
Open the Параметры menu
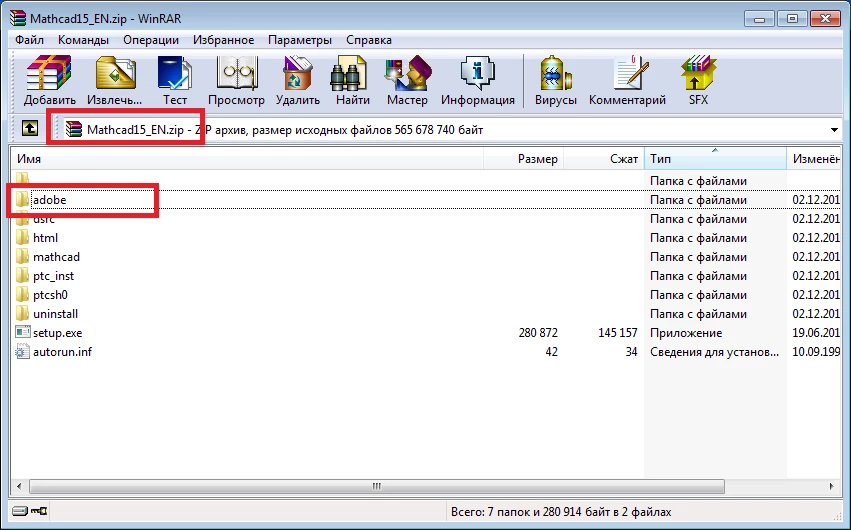click(x=300, y=40)
